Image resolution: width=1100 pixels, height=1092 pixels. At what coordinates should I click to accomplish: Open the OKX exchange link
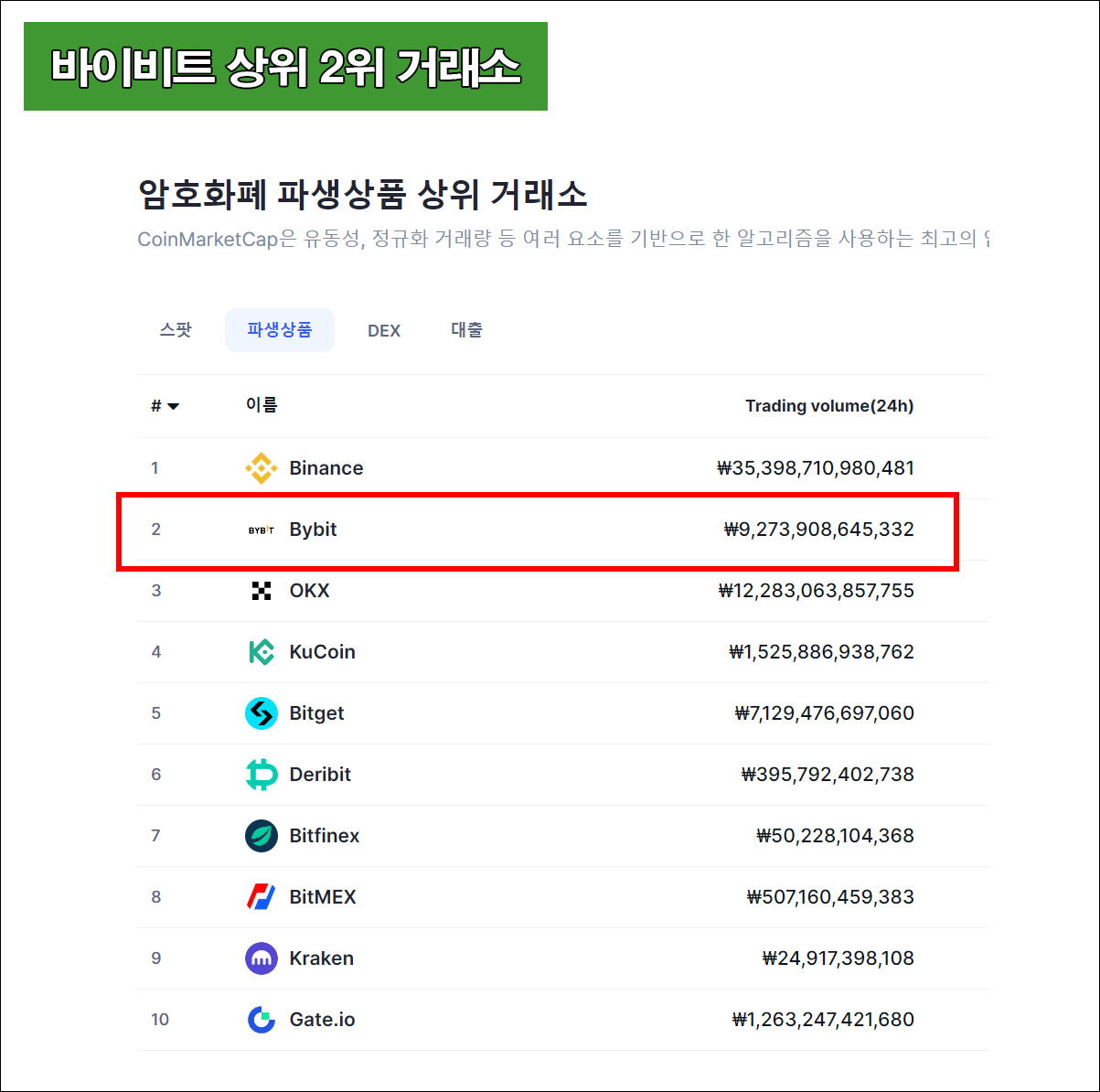click(x=310, y=591)
